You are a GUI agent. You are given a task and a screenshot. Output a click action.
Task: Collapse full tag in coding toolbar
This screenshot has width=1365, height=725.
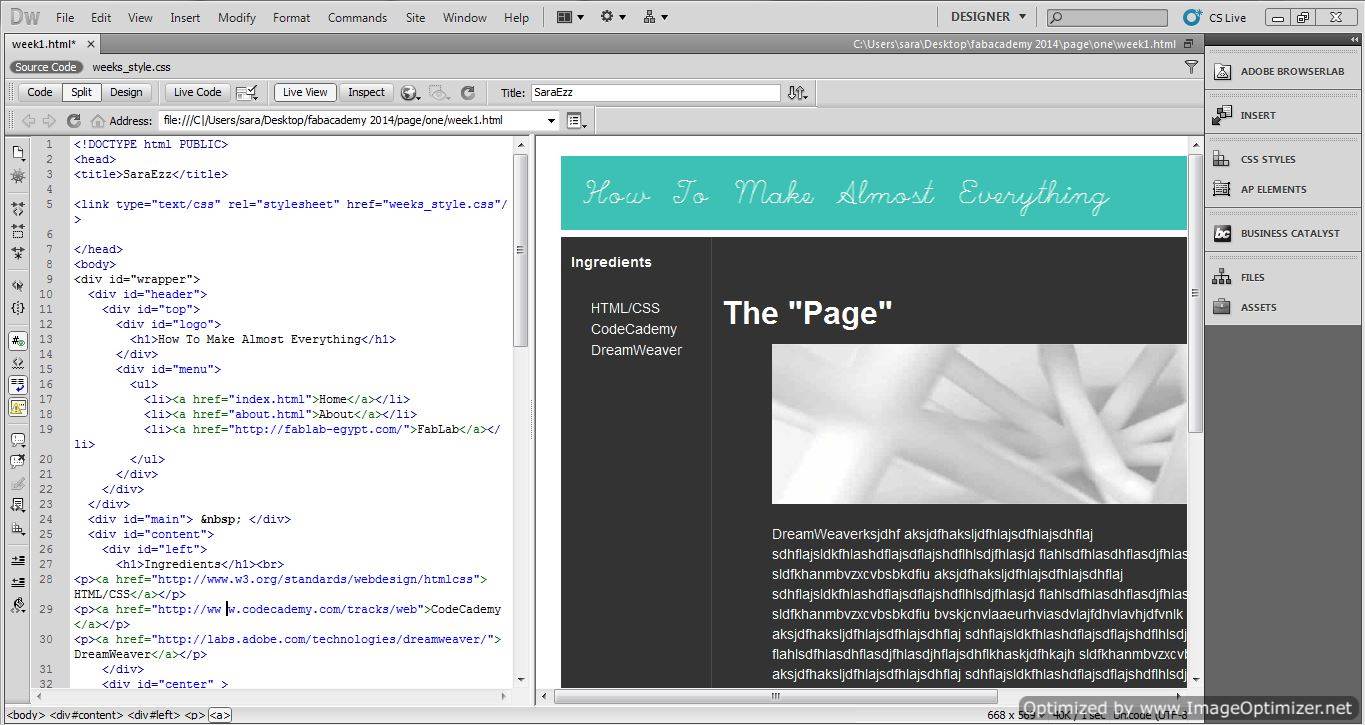[x=18, y=209]
